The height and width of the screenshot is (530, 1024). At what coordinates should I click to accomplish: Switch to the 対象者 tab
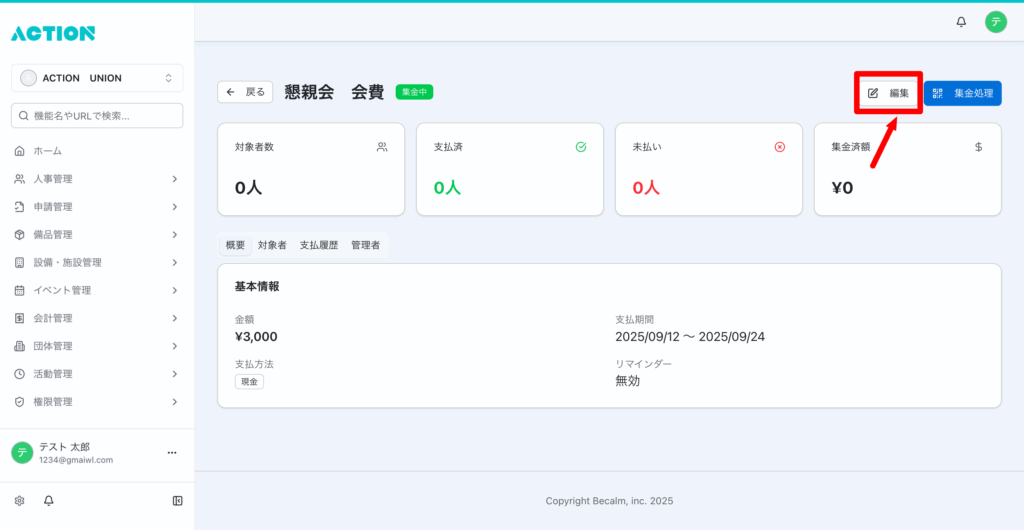click(x=272, y=245)
